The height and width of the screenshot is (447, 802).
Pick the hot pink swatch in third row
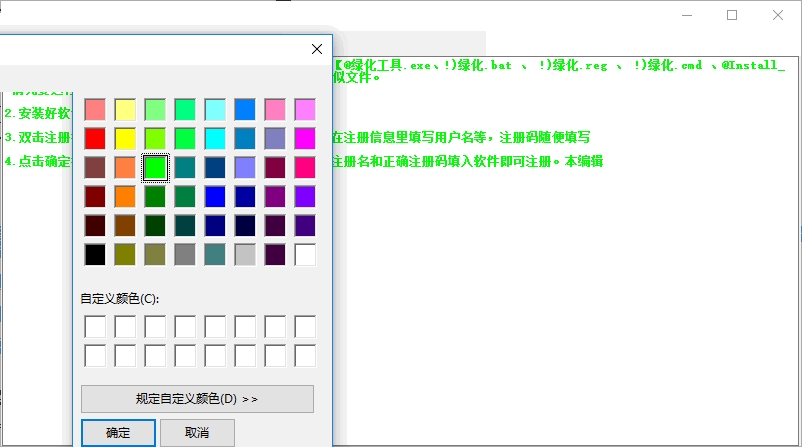point(305,167)
